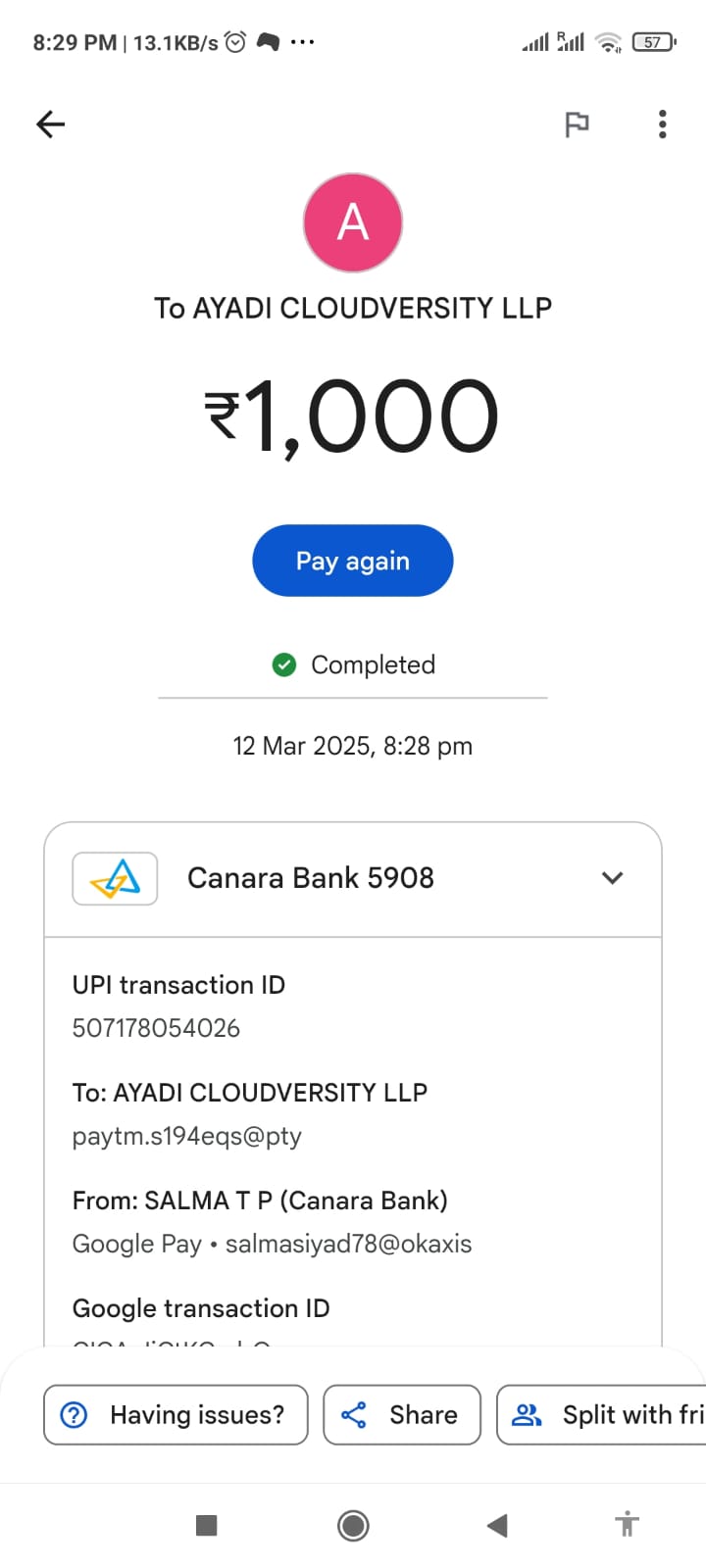Expand the Canara Bank 5908 chevron

[613, 878]
